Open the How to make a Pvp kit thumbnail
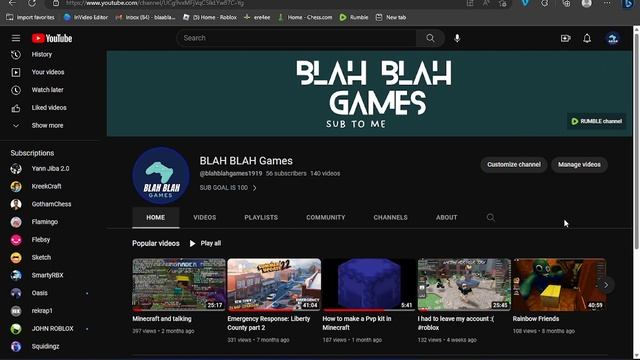Screen dimensions: 640x360 pyautogui.click(x=369, y=284)
